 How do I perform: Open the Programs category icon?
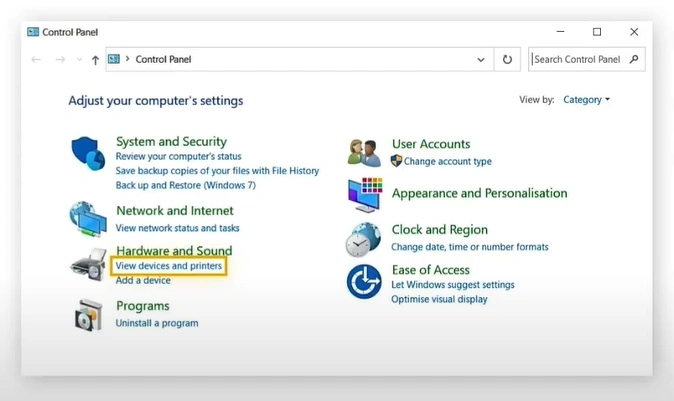point(88,315)
